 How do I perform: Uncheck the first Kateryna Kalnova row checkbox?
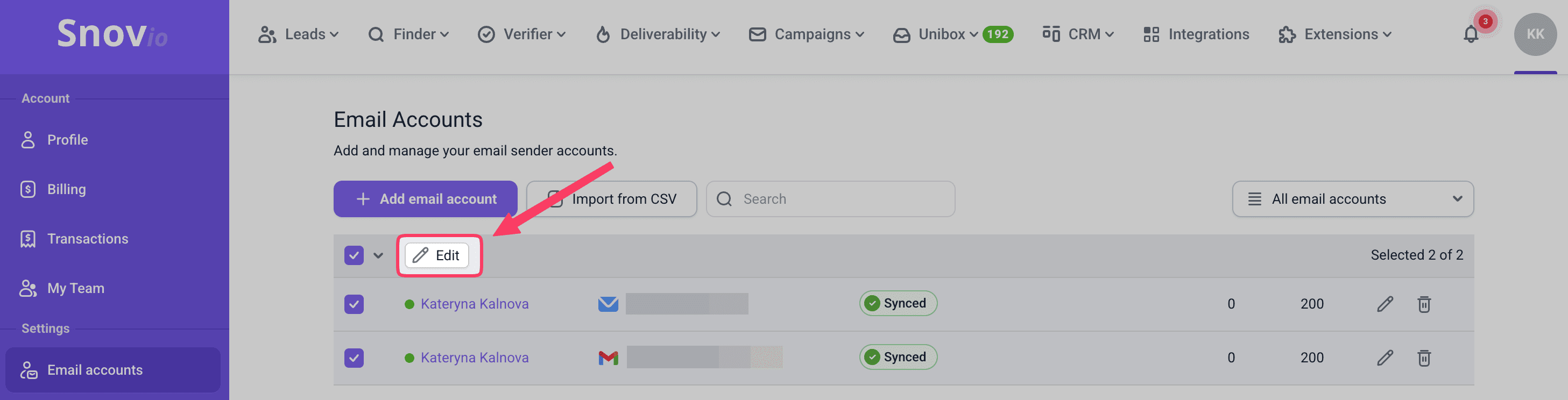point(354,304)
